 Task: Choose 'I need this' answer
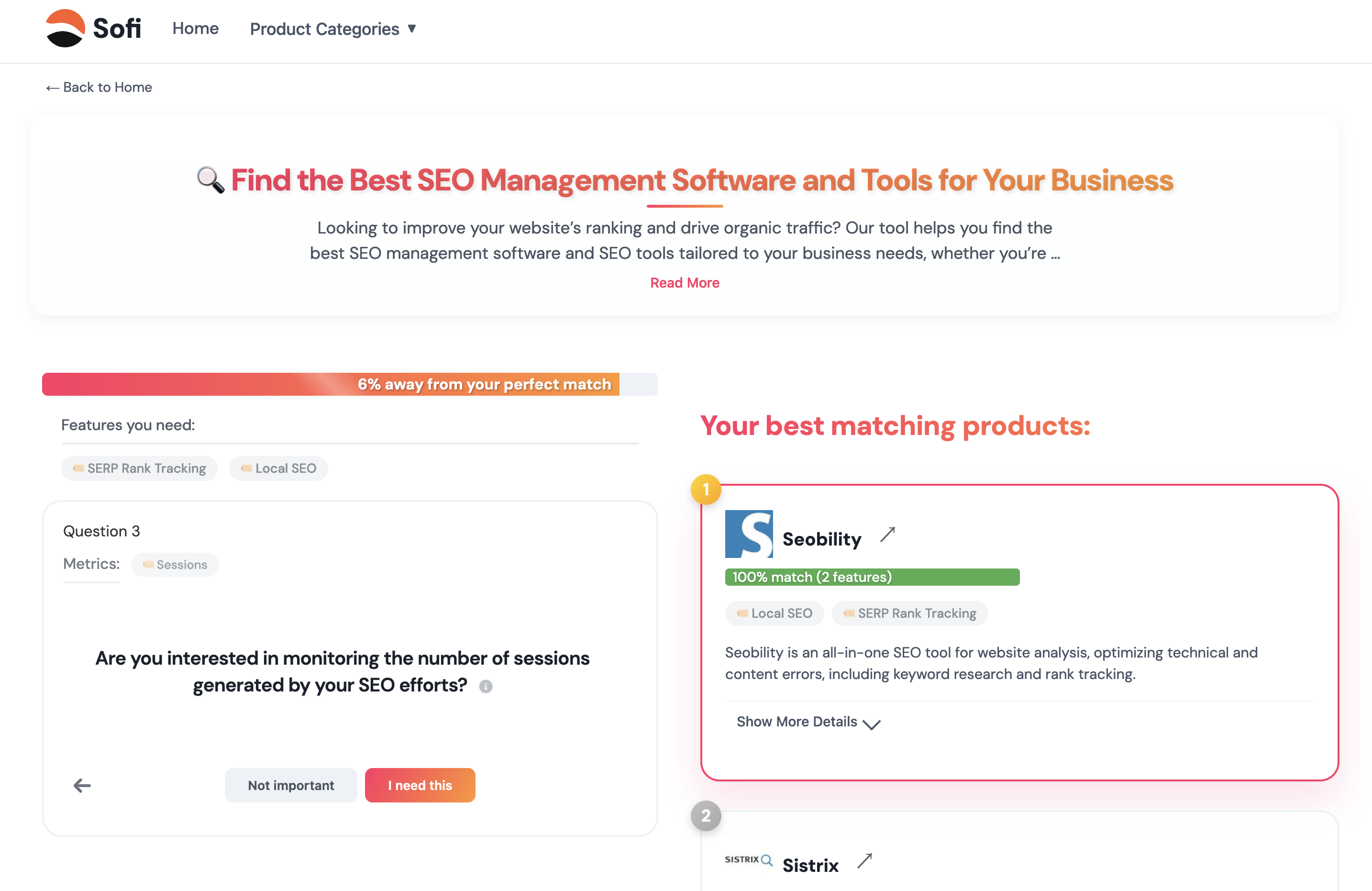tap(420, 785)
